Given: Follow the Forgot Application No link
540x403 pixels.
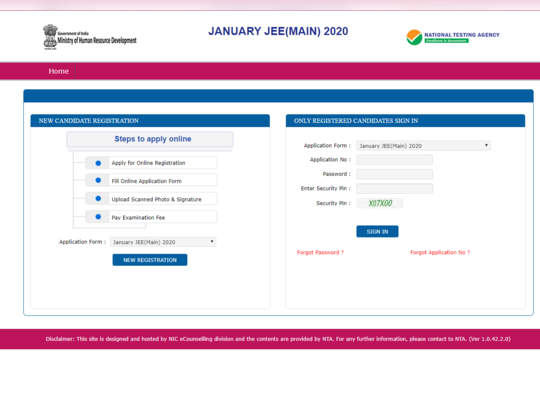Looking at the screenshot, I should [440, 252].
